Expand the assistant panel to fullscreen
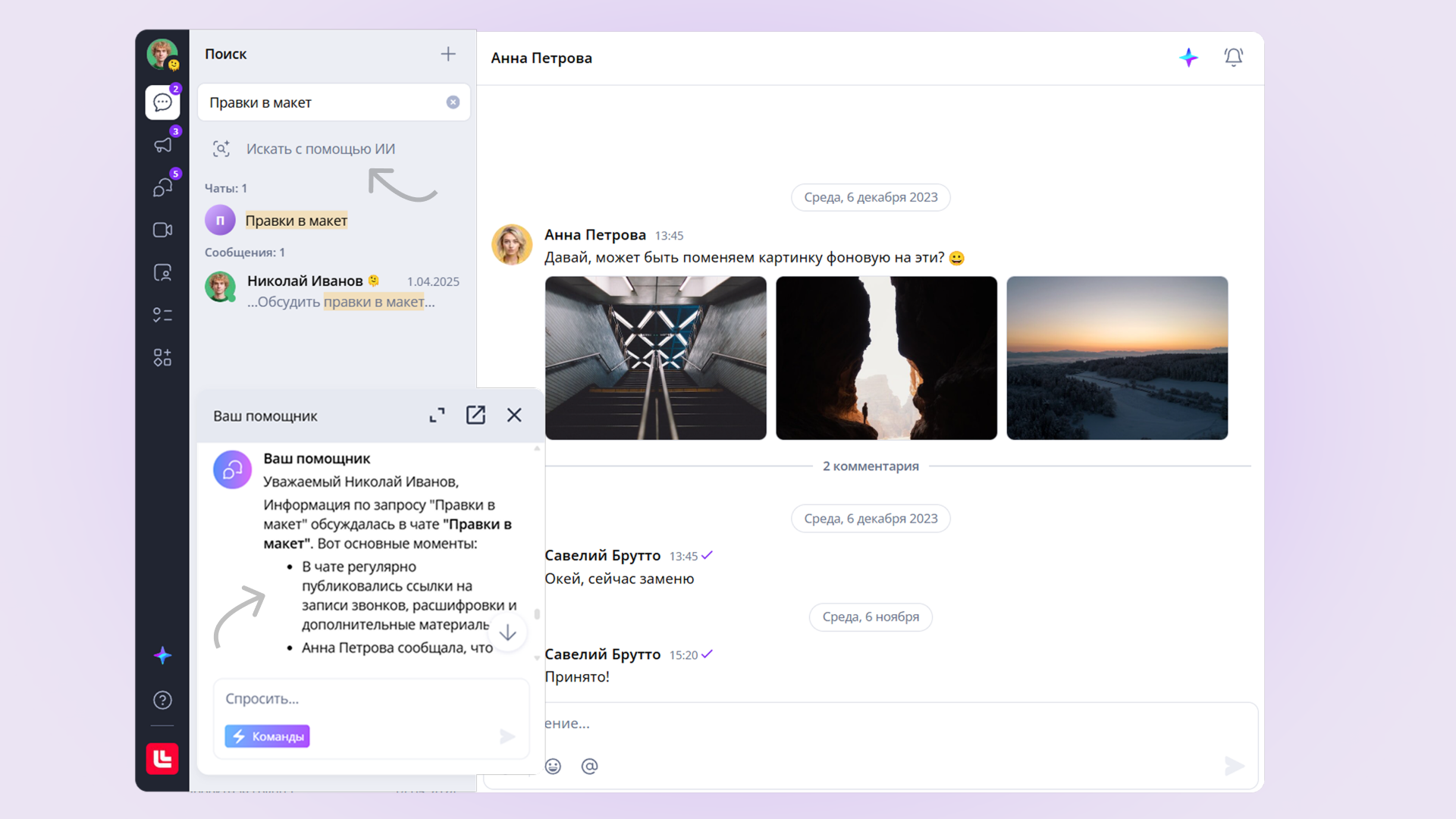 pyautogui.click(x=437, y=416)
